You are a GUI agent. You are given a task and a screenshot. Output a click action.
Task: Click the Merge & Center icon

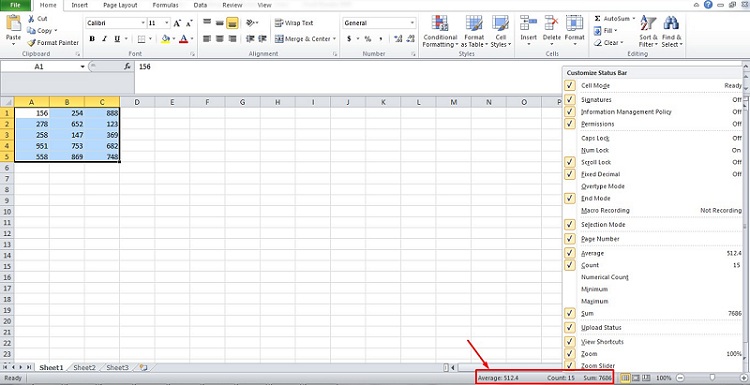point(279,39)
